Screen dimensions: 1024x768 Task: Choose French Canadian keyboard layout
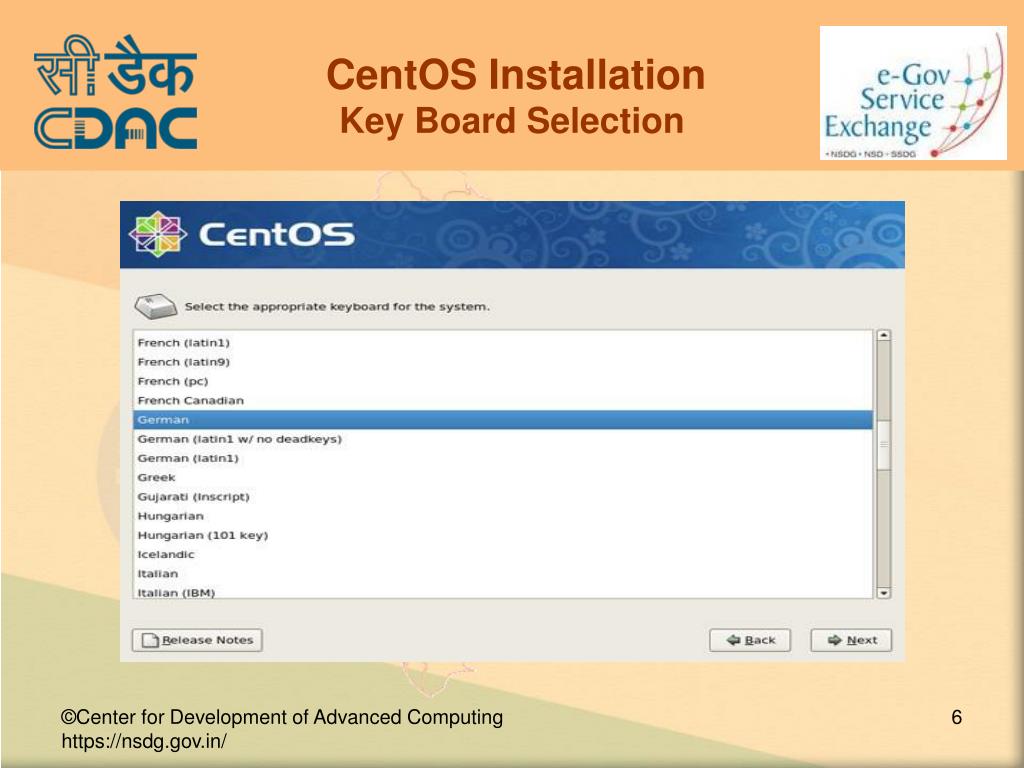pyautogui.click(x=503, y=400)
